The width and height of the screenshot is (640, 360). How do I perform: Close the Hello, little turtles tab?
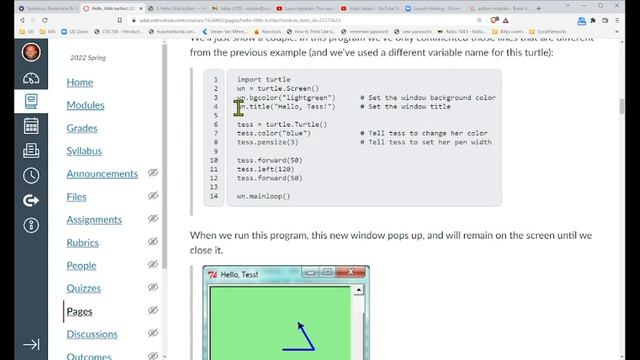pos(141,8)
